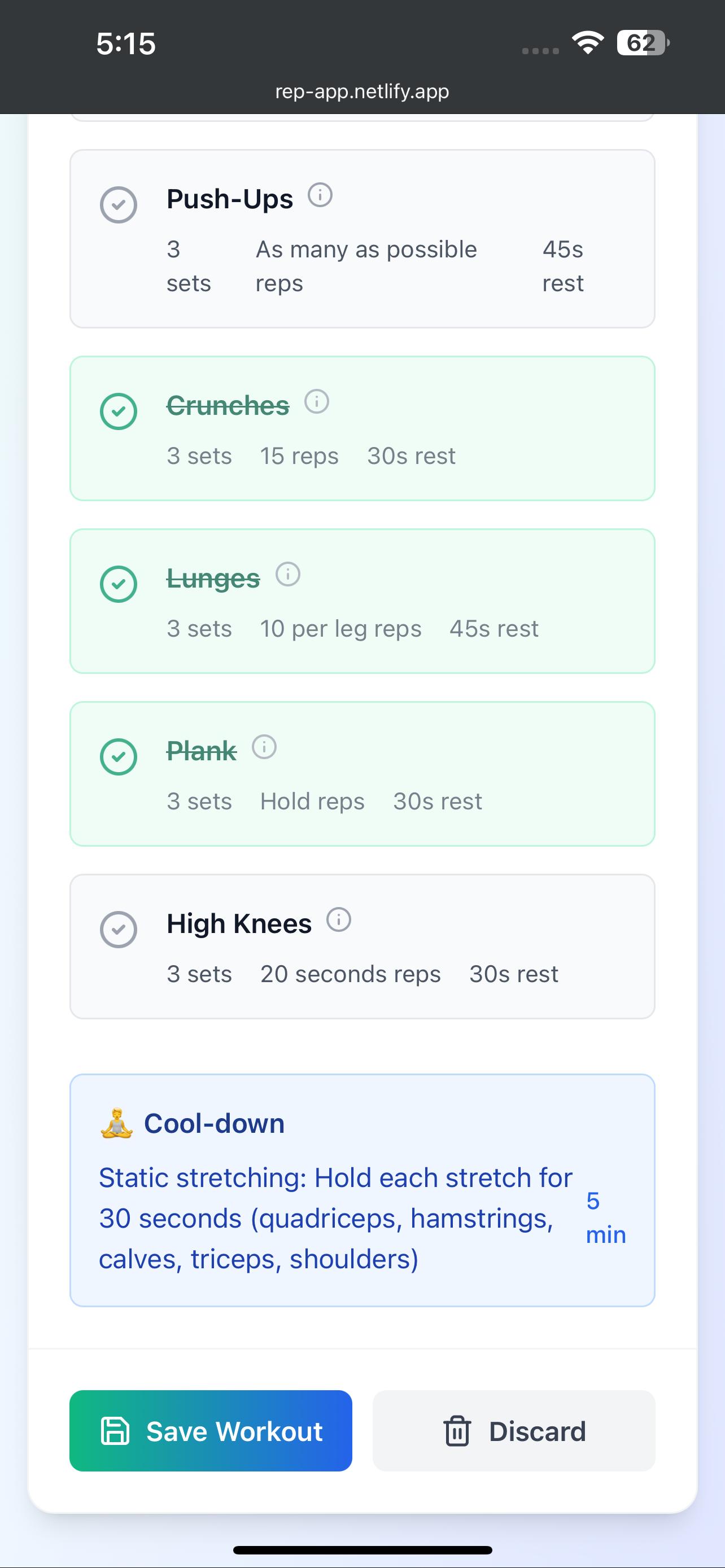The image size is (725, 1568).
Task: Open Push-Ups exercise info icon
Action: [320, 195]
